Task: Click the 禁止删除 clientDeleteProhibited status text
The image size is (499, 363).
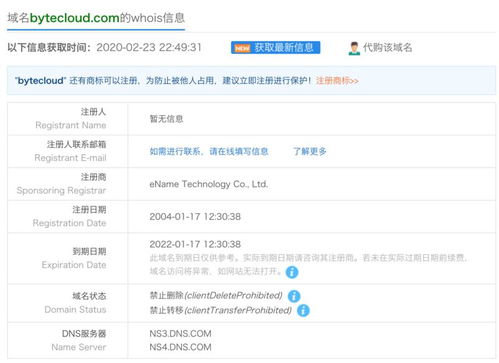Action: 216,296
